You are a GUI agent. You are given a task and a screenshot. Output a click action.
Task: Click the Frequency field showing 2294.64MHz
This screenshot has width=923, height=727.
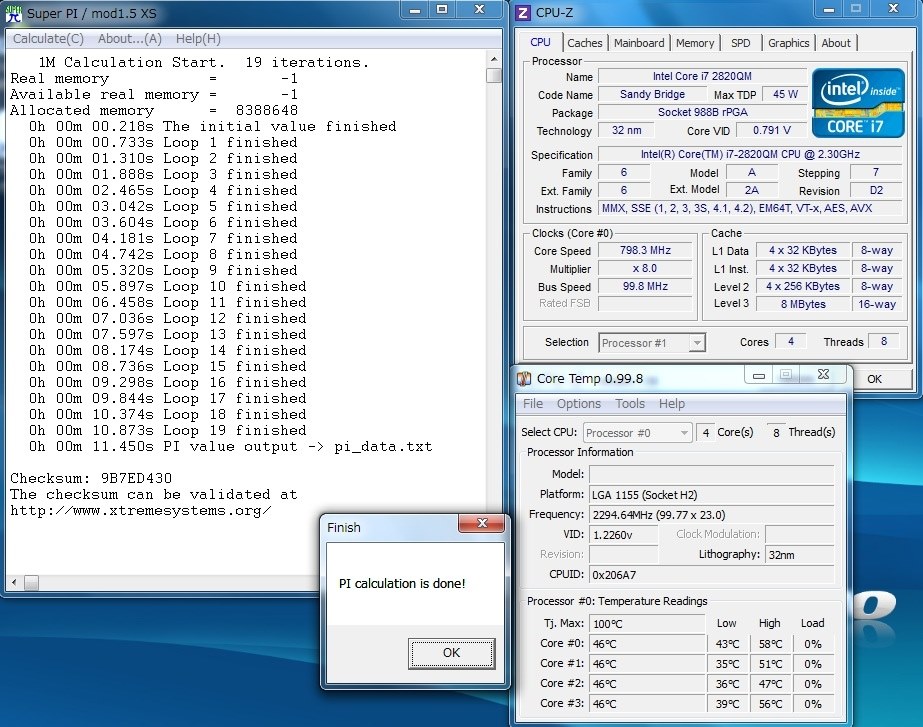[x=711, y=515]
